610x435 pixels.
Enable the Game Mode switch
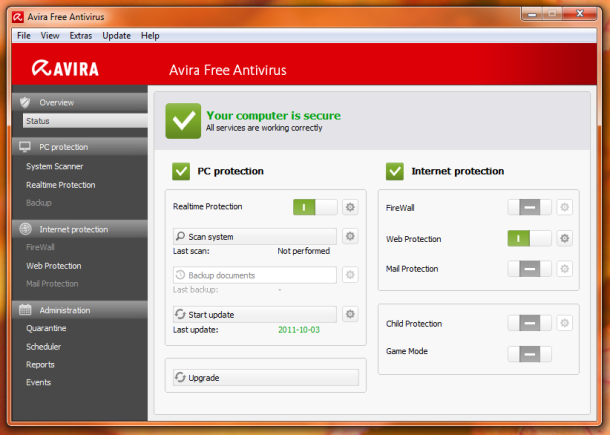click(529, 353)
